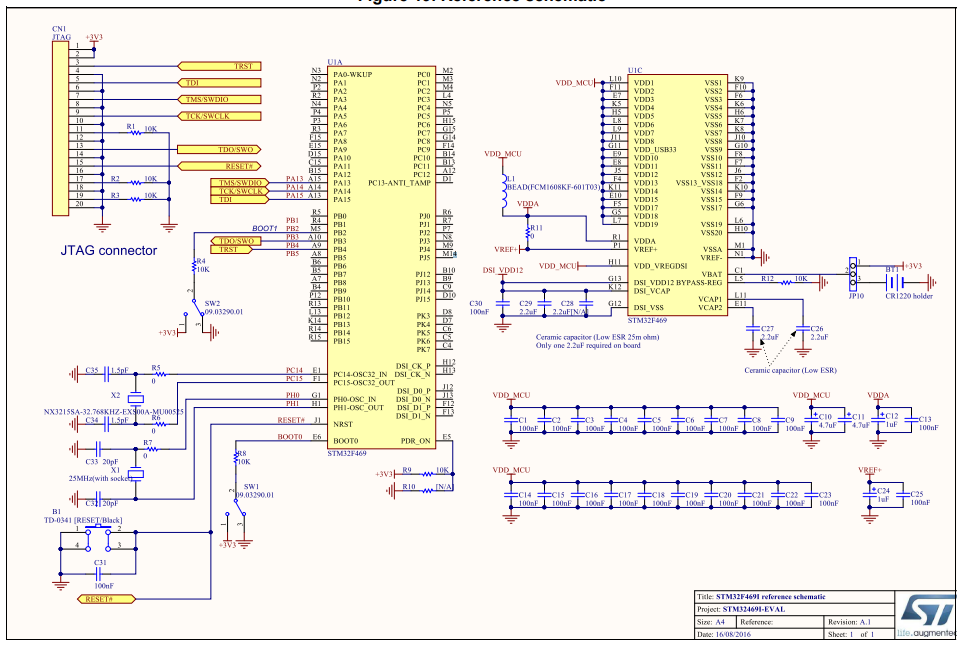This screenshot has height=648, width=965.
Task: Click the DSI_CK_P pin name
Action: pyautogui.click(x=413, y=366)
